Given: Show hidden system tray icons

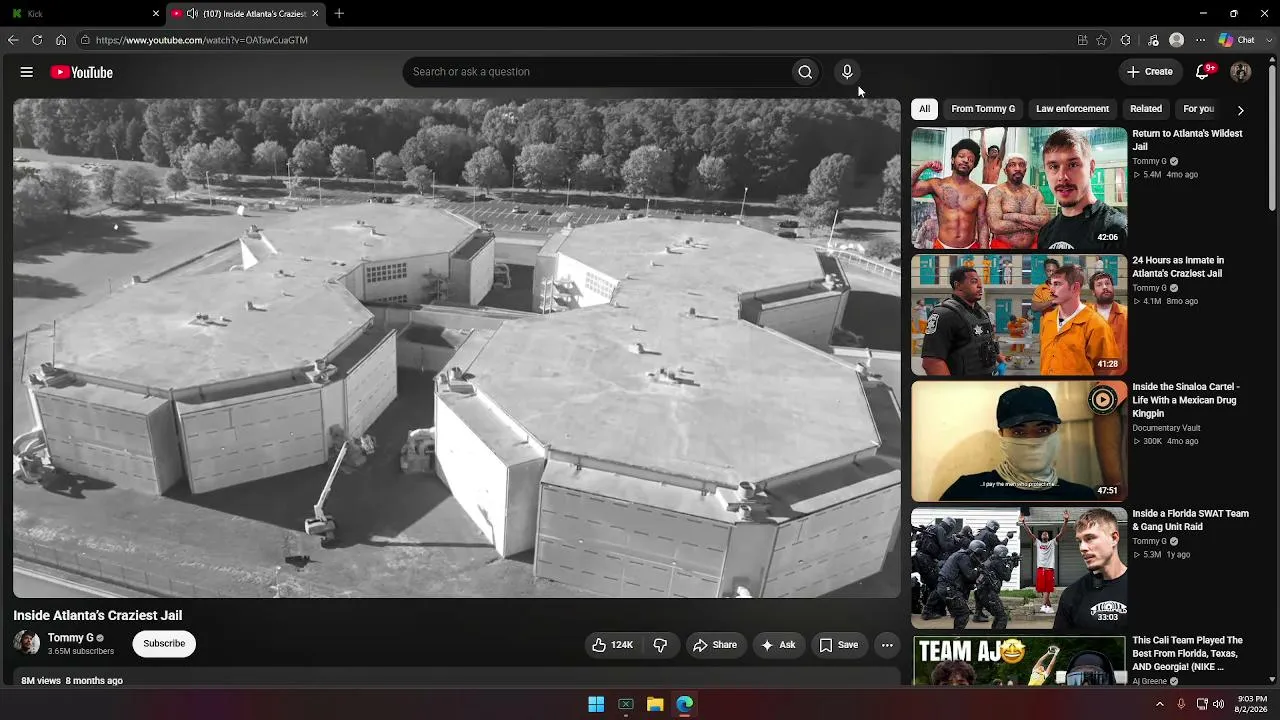Looking at the screenshot, I should point(1160,705).
